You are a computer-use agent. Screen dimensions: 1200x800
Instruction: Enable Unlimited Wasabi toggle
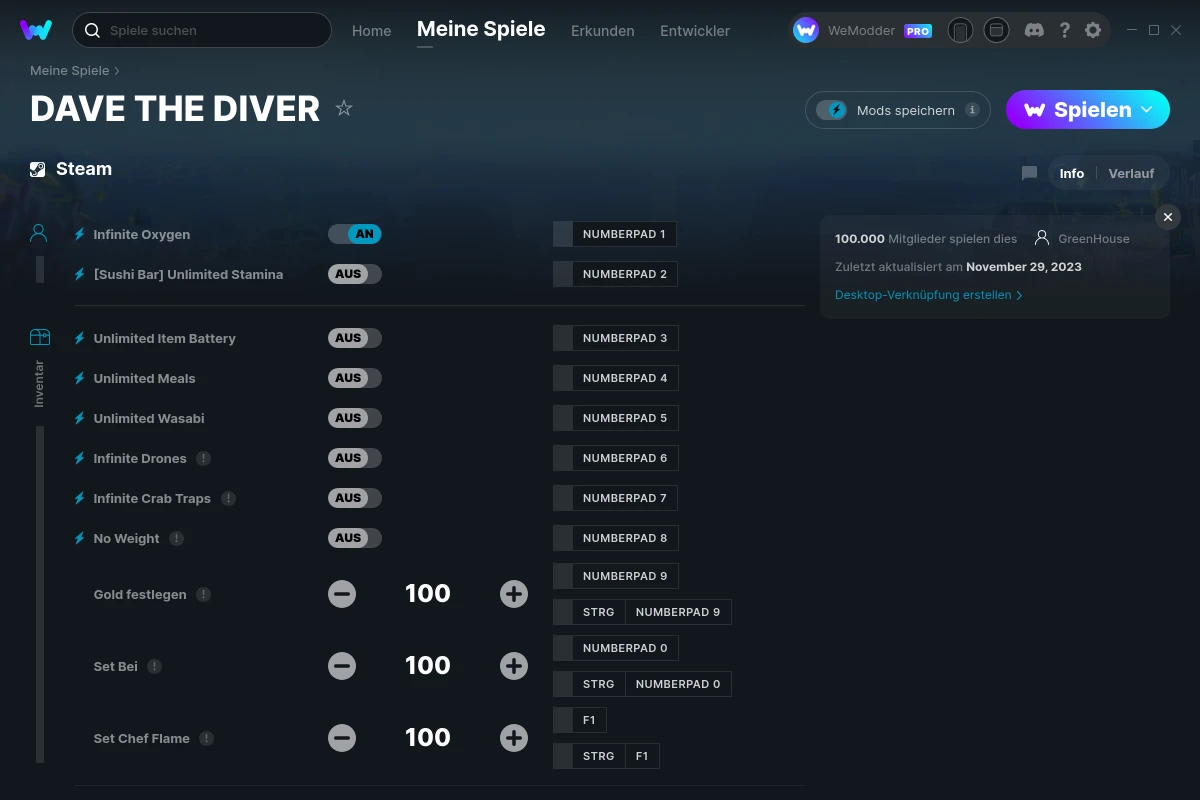coord(355,418)
